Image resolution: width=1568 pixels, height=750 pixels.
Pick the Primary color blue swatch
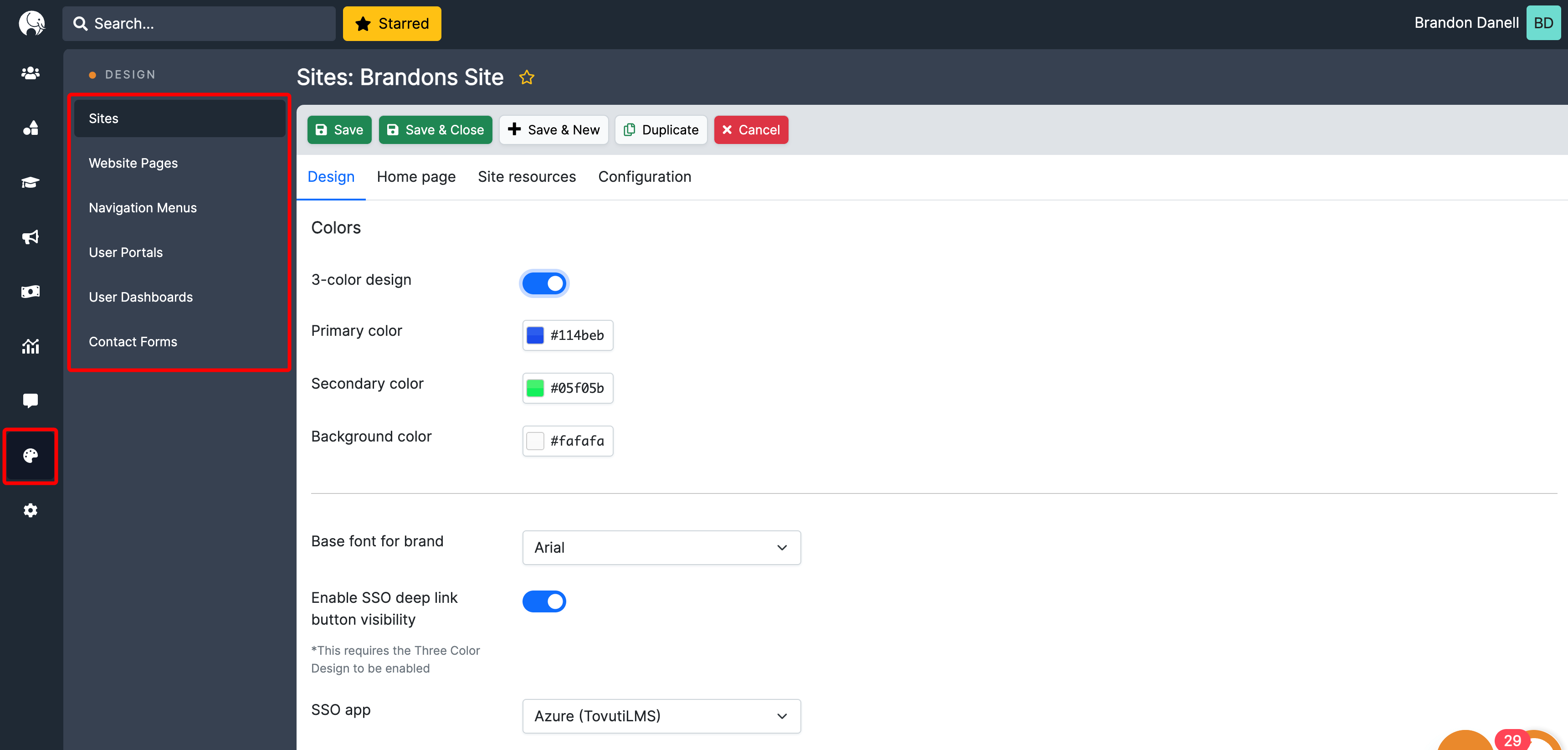534,335
